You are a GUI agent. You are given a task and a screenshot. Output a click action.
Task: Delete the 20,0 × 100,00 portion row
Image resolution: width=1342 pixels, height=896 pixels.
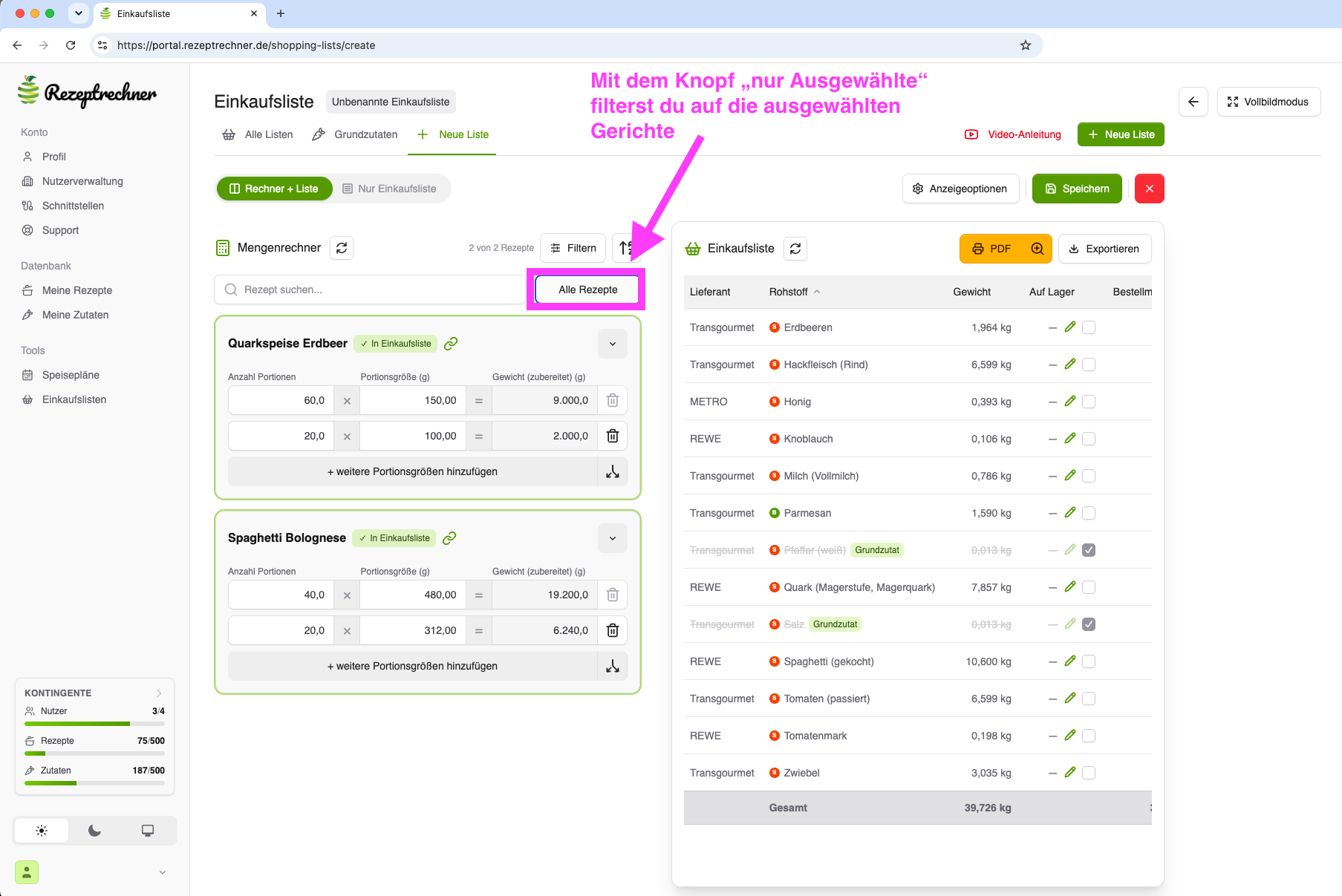(x=613, y=436)
